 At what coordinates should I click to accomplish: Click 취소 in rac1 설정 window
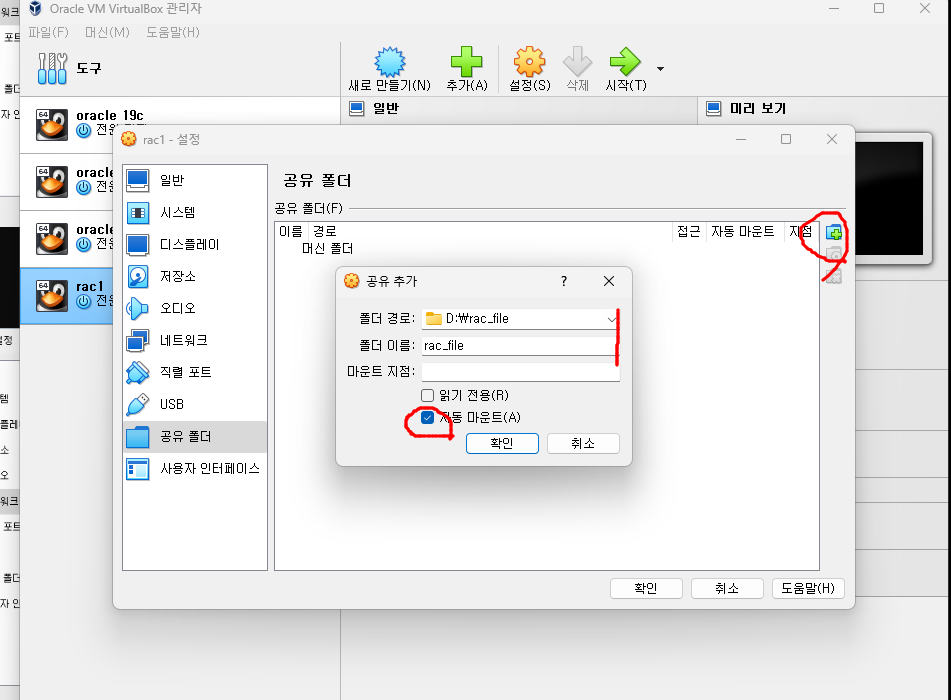coord(727,588)
